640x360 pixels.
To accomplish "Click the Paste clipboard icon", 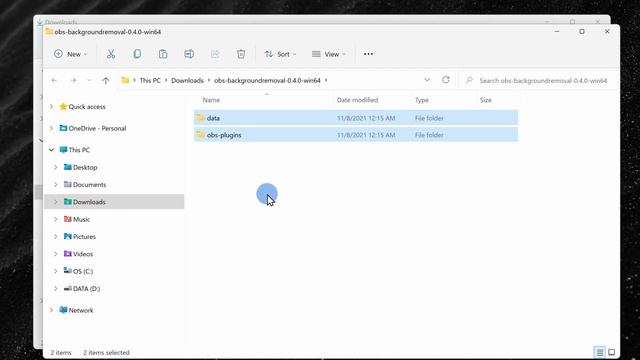I will pyautogui.click(x=163, y=54).
